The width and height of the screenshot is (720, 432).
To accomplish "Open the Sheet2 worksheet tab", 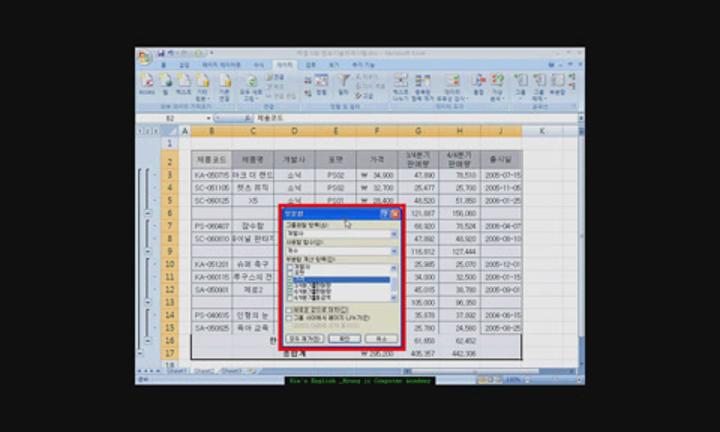I will (203, 370).
